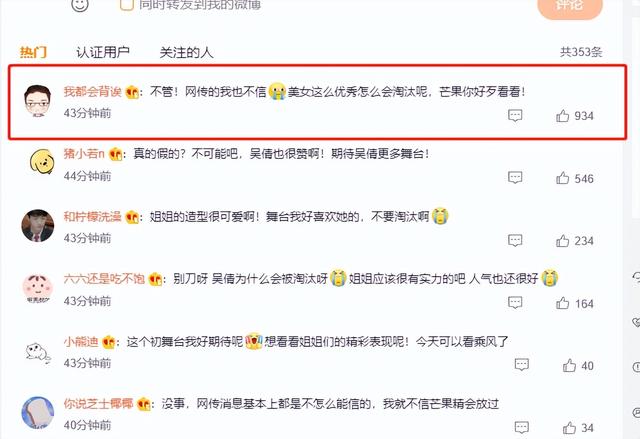Open 我都会背诶 username profile link
This screenshot has width=640, height=439.
(x=93, y=91)
